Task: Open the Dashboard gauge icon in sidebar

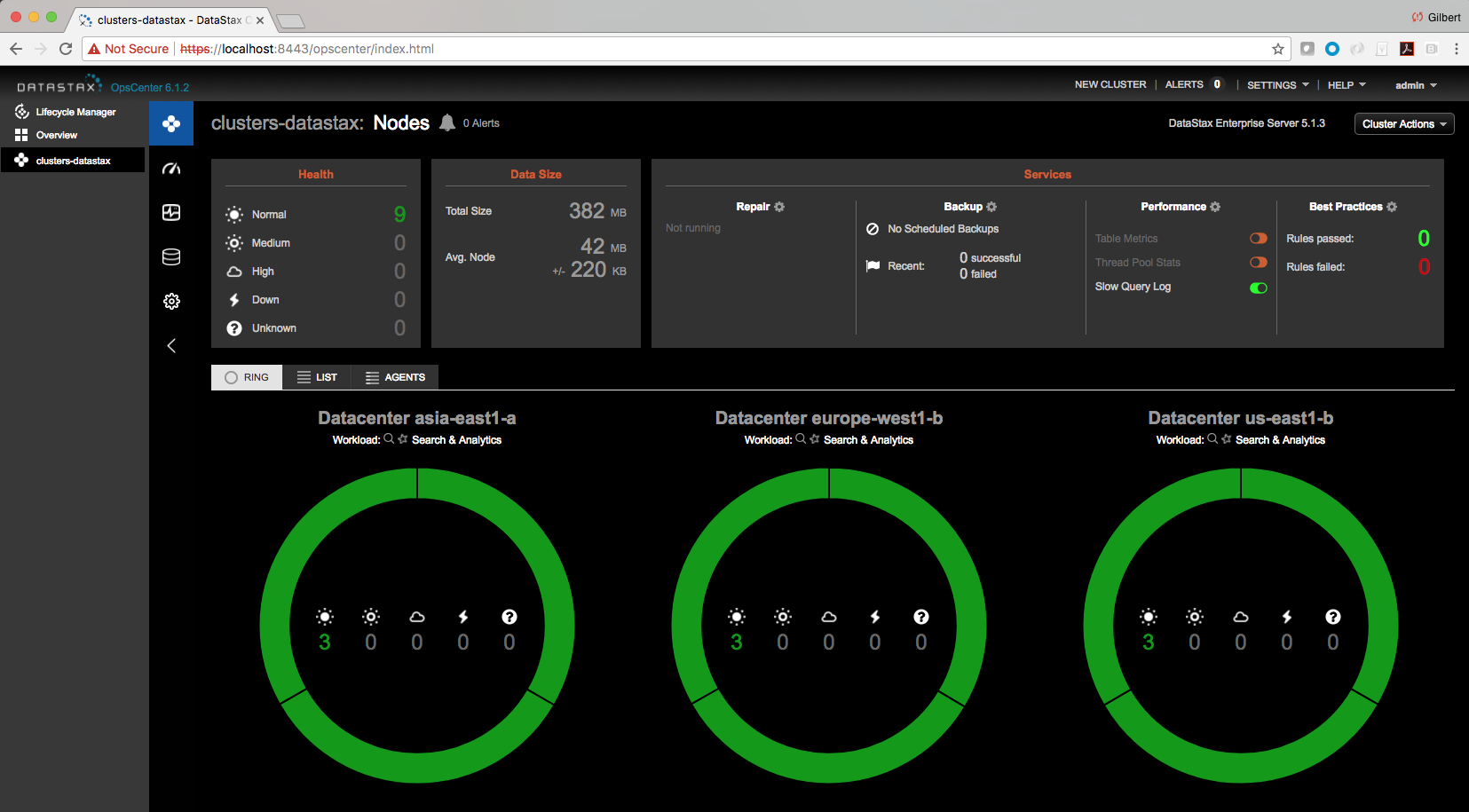Action: coord(171,169)
